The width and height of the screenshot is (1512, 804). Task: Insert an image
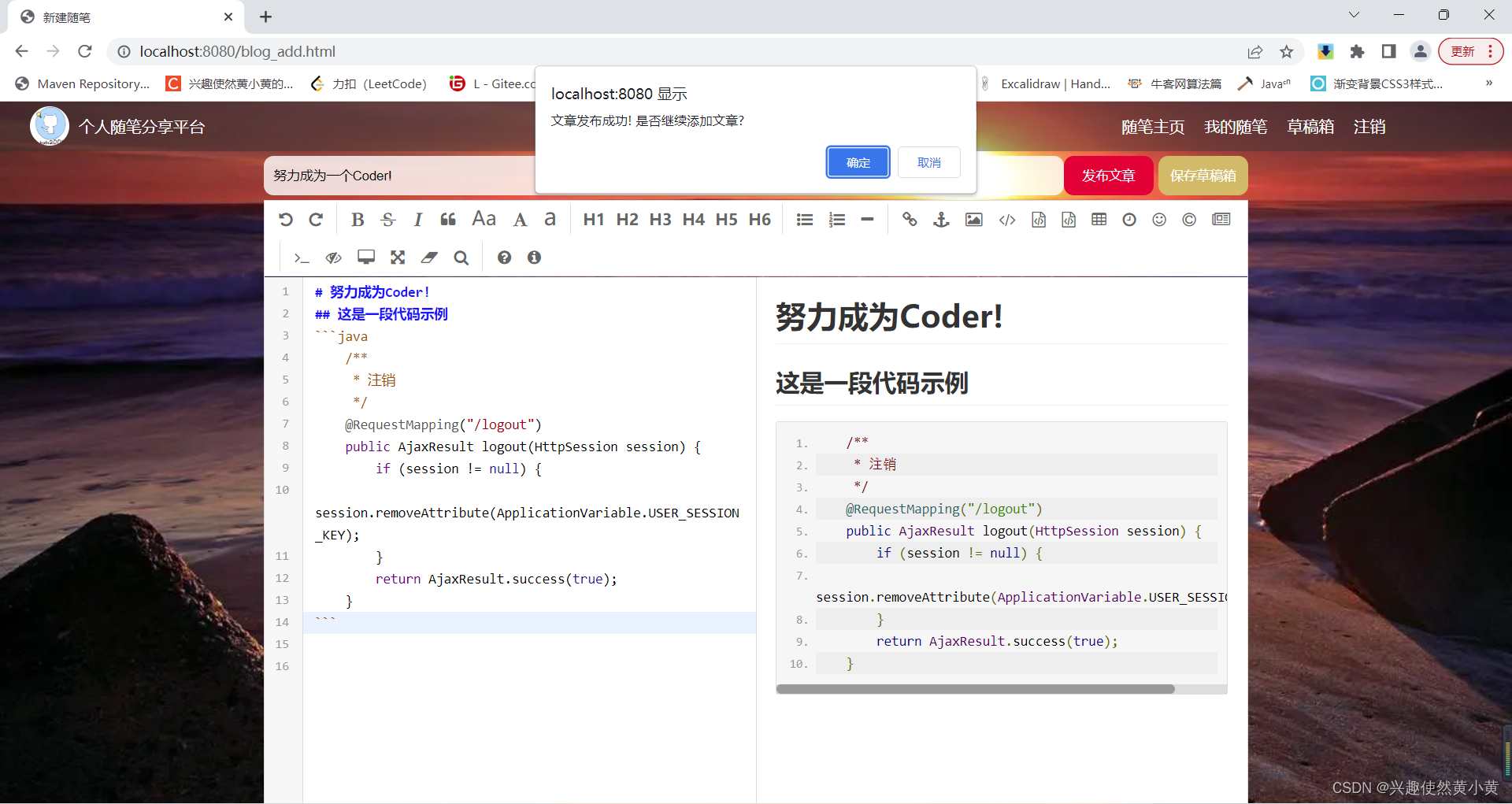[x=974, y=220]
